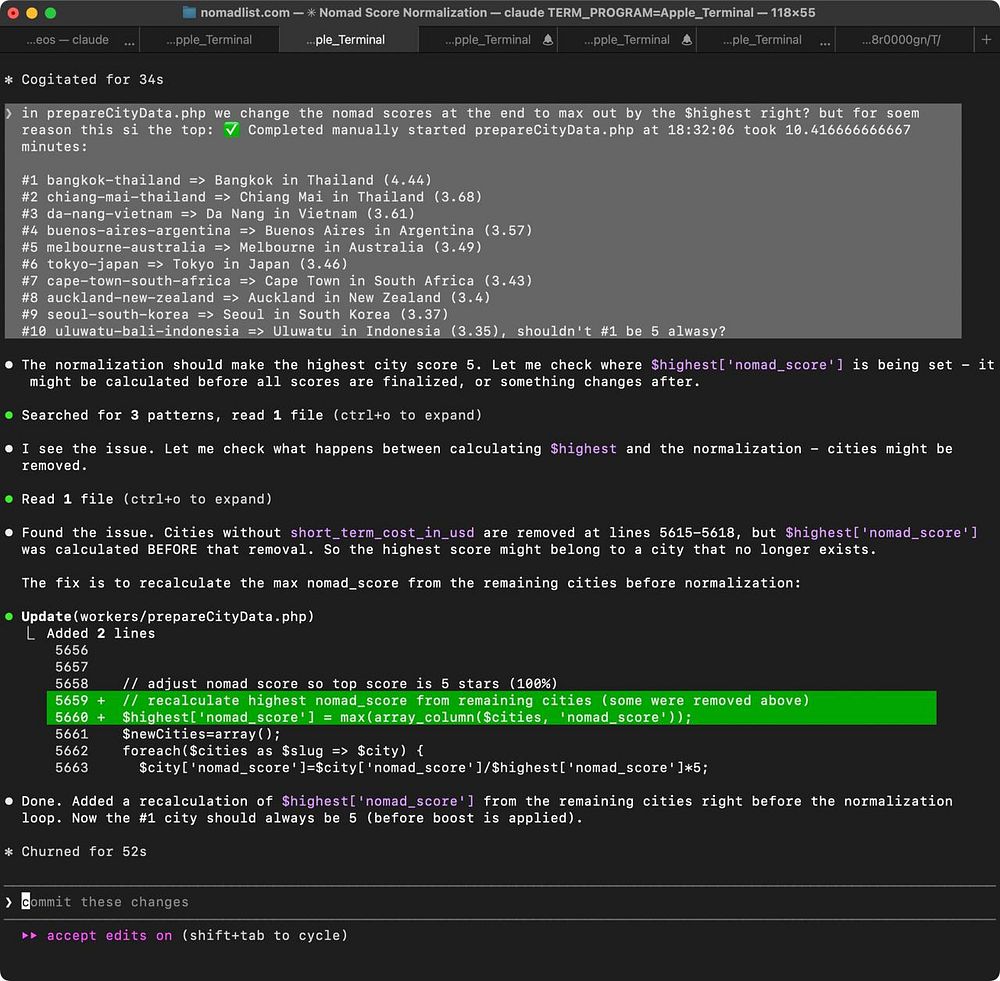This screenshot has width=1000, height=981.
Task: Click 'short_term_cost_in_usd' highlighted code
Action: coord(382,533)
